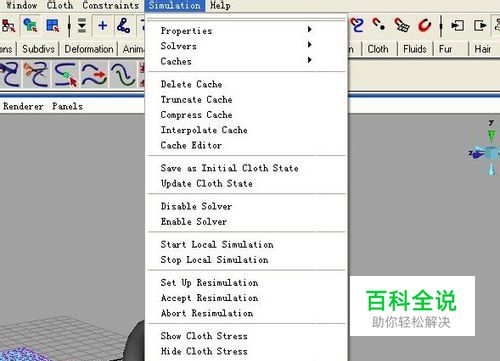Choose Compress Cache

[247, 115]
